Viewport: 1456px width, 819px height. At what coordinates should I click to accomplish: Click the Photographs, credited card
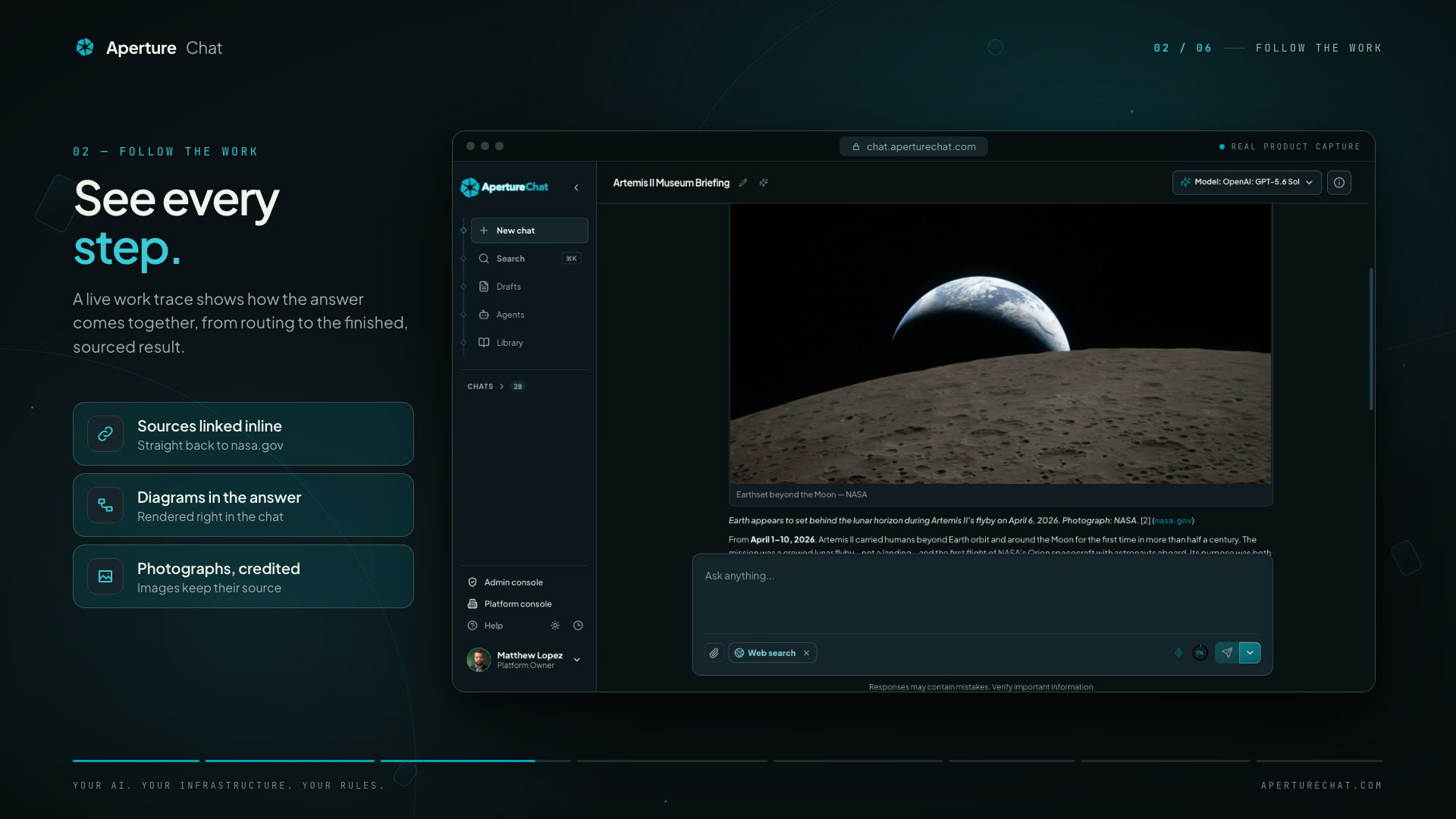[x=243, y=576]
